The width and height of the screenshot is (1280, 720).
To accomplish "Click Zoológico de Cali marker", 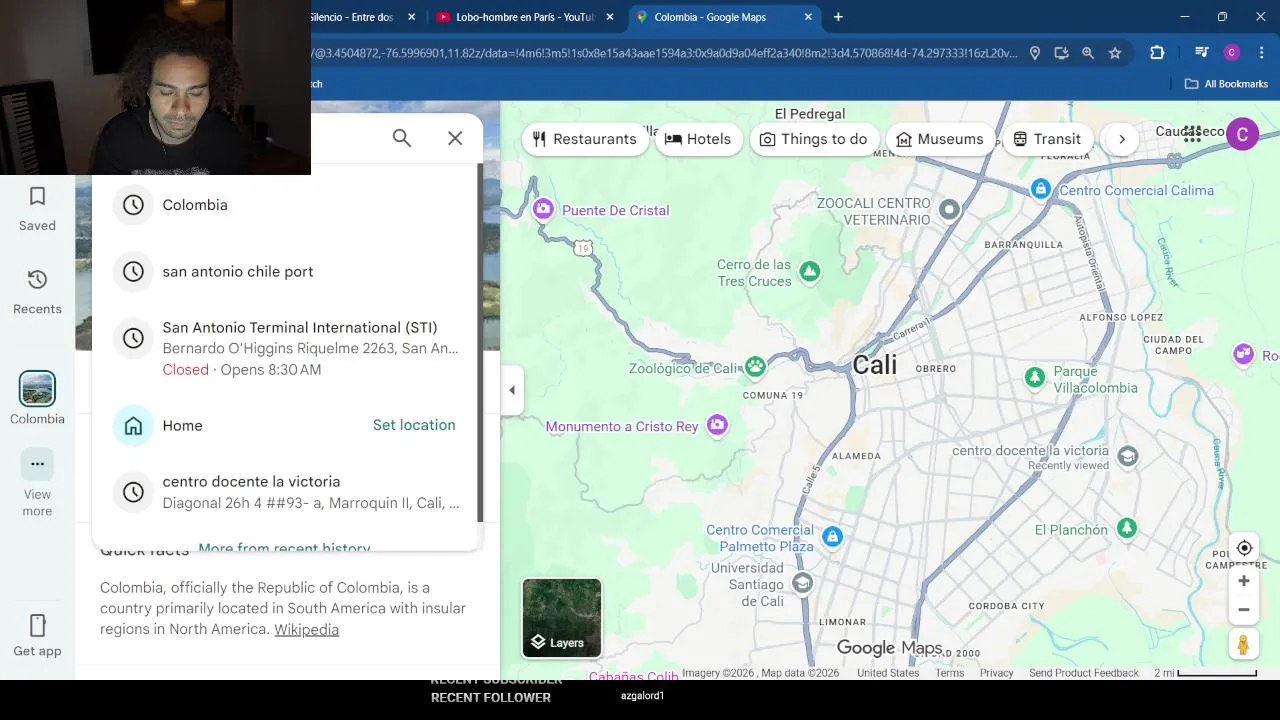I will pyautogui.click(x=755, y=366).
